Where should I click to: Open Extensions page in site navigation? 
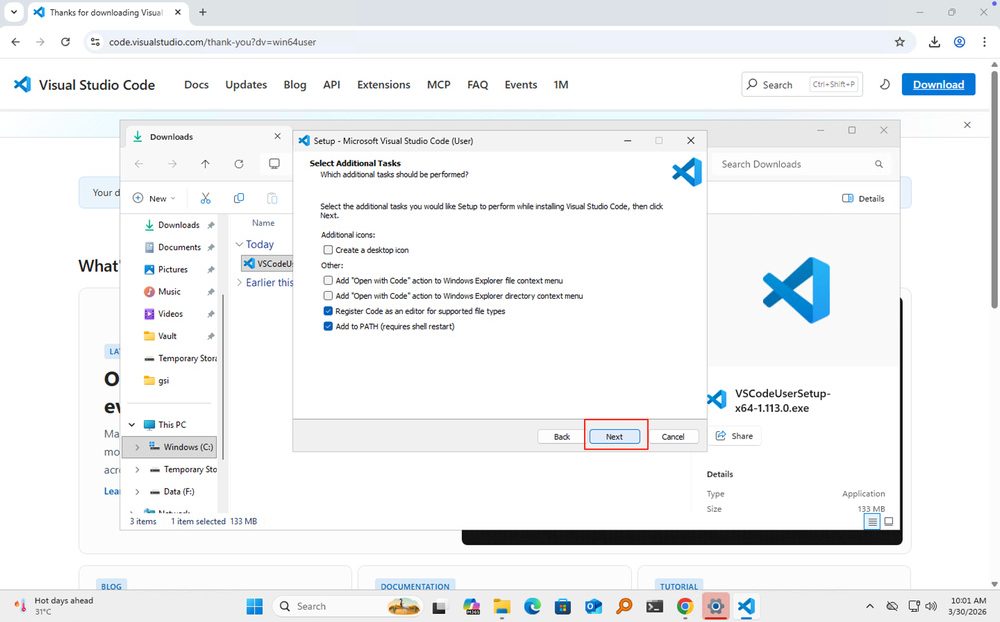(384, 85)
